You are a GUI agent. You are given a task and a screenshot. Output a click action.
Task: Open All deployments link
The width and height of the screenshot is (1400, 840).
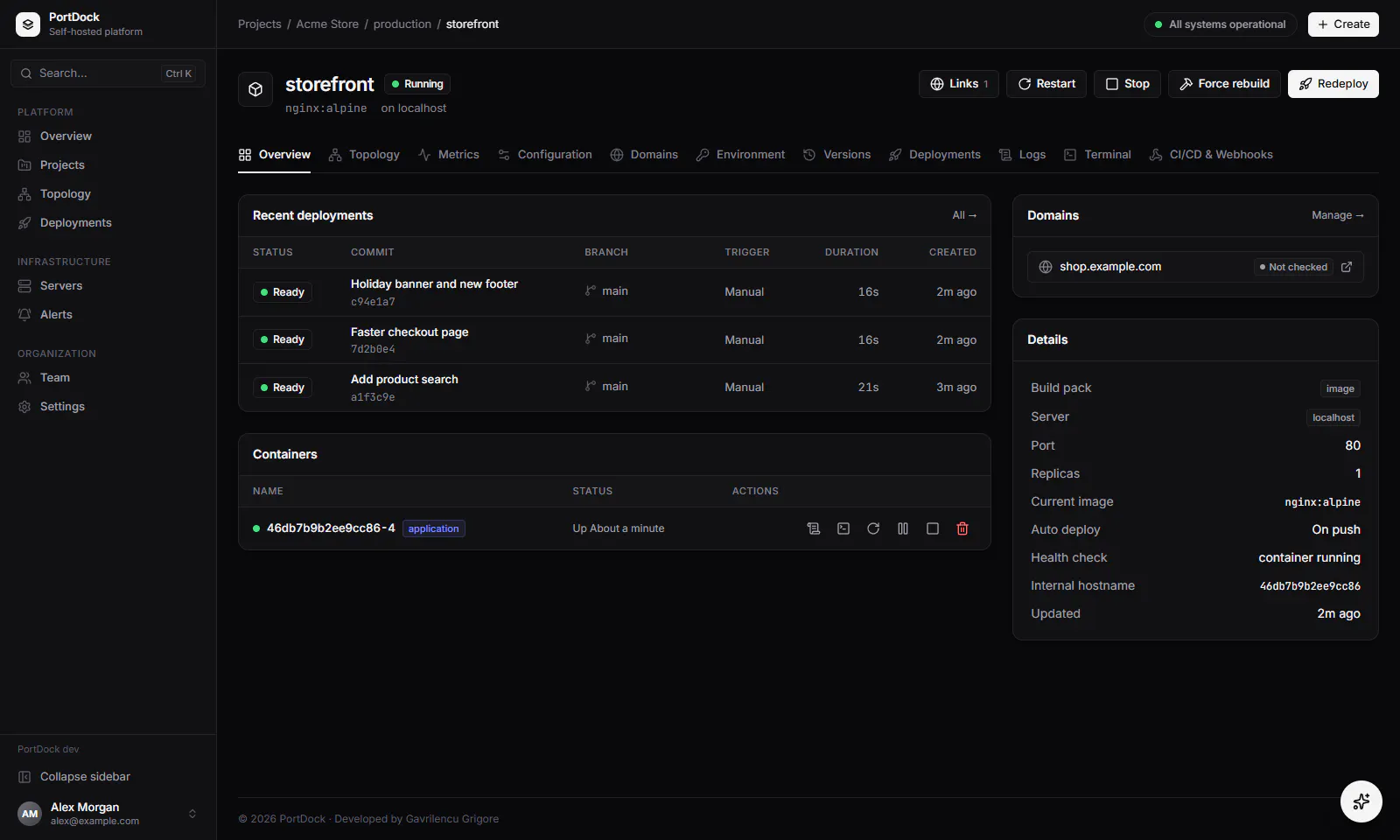click(x=964, y=215)
